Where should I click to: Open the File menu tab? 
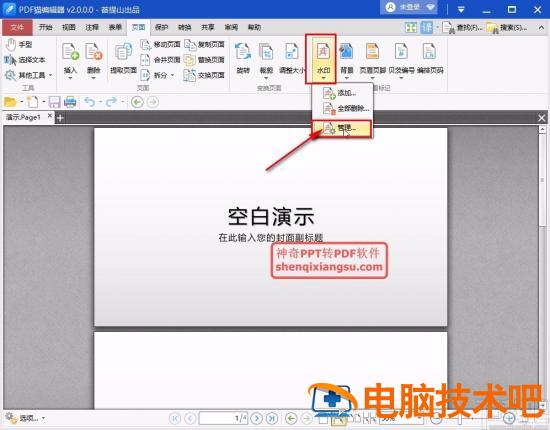pos(17,27)
